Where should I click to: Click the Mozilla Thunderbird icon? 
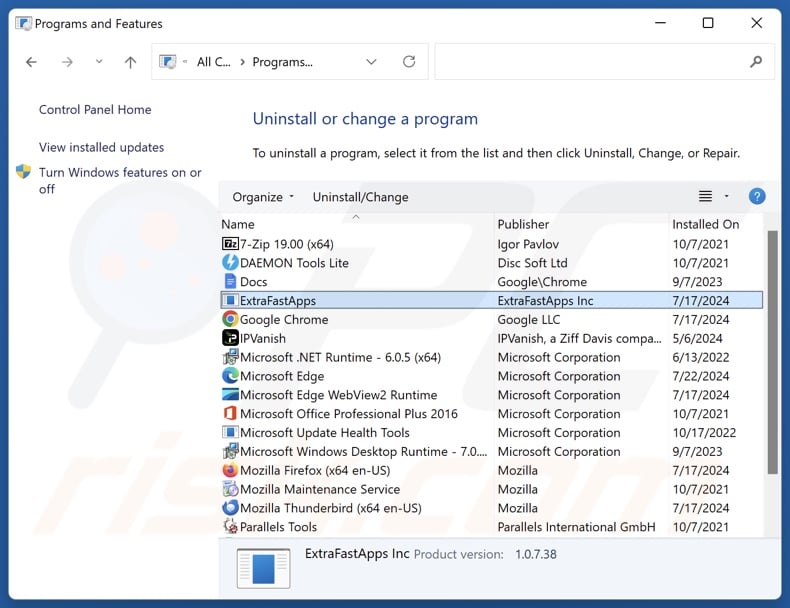230,508
